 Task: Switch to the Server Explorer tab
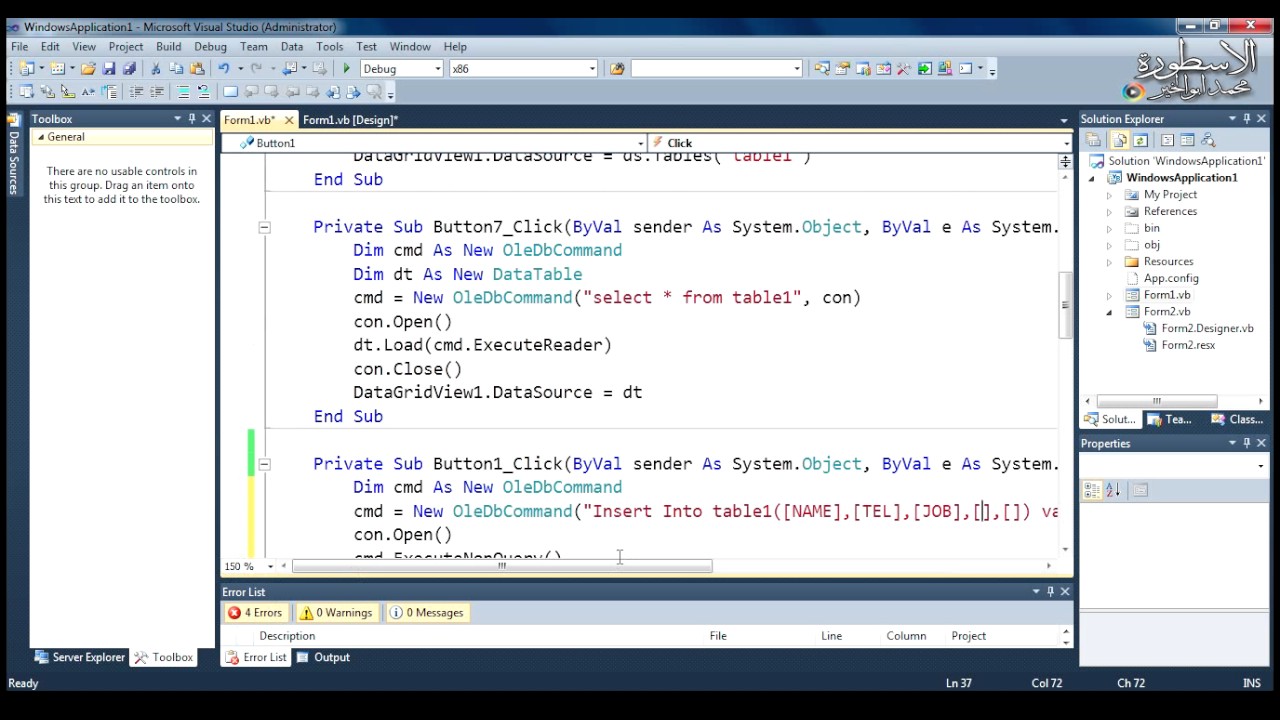click(x=80, y=657)
